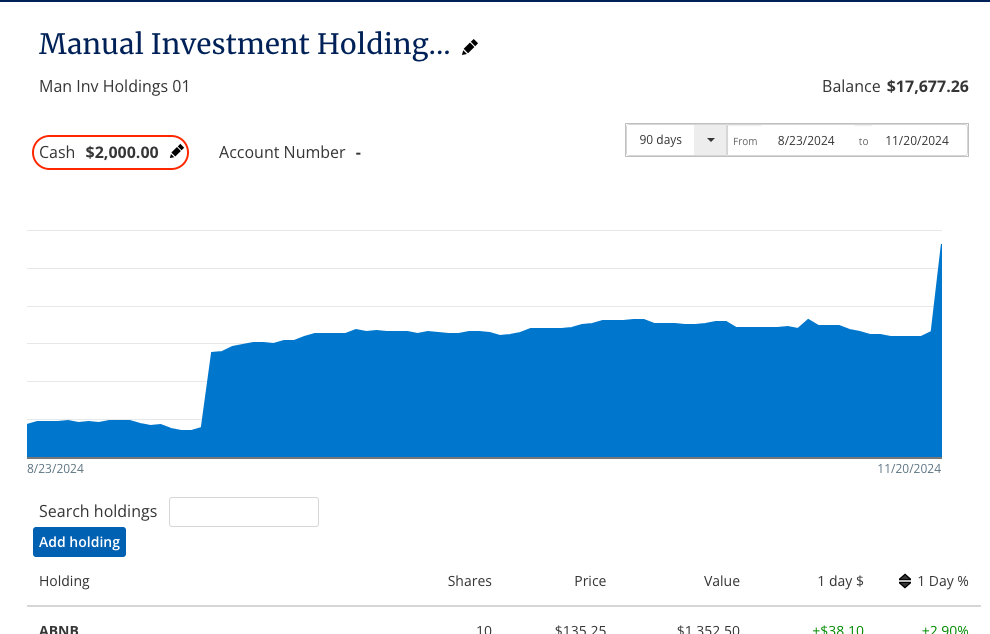Open the 90 days range dropdown arrow

tap(710, 140)
